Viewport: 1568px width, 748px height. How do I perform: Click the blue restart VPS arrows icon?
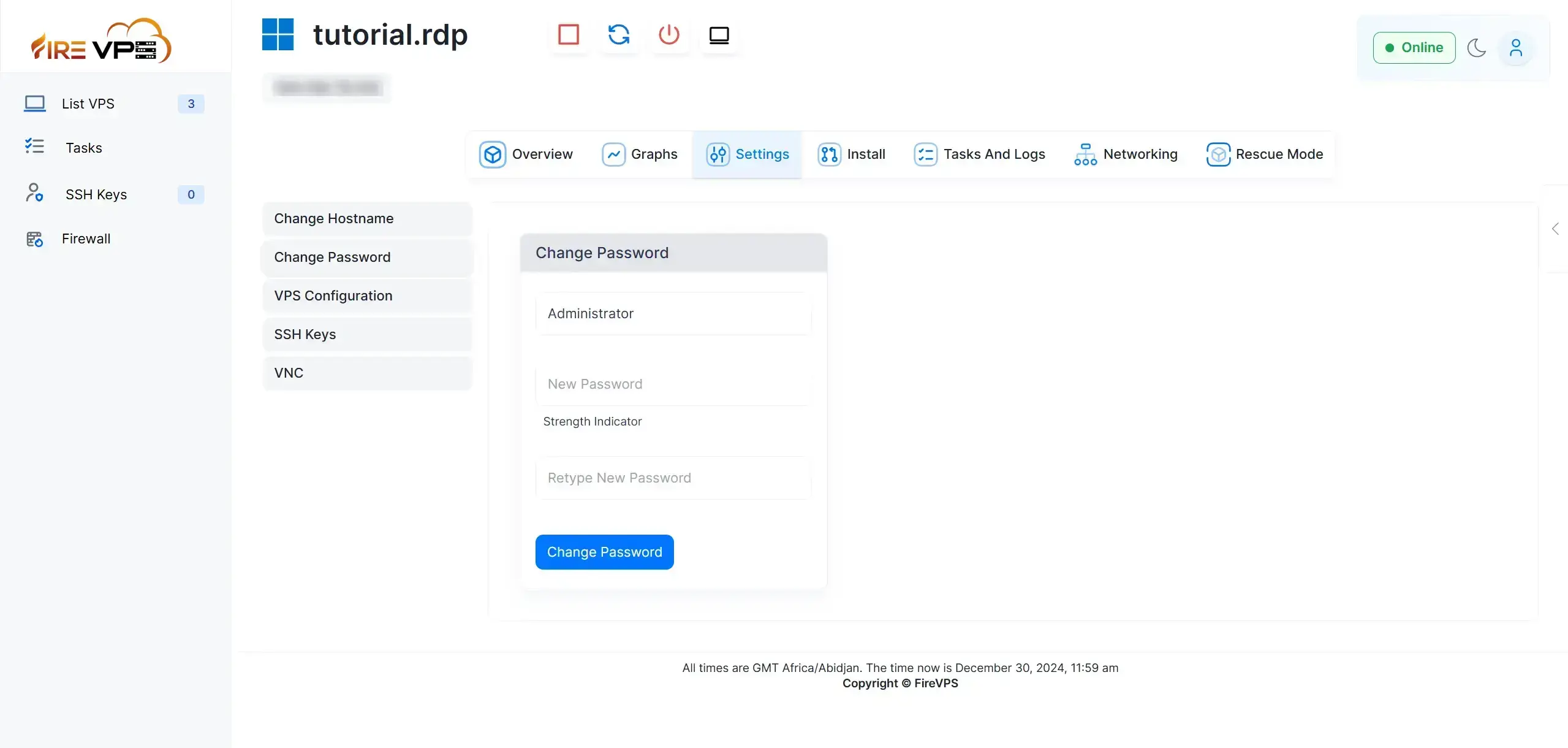(x=618, y=35)
